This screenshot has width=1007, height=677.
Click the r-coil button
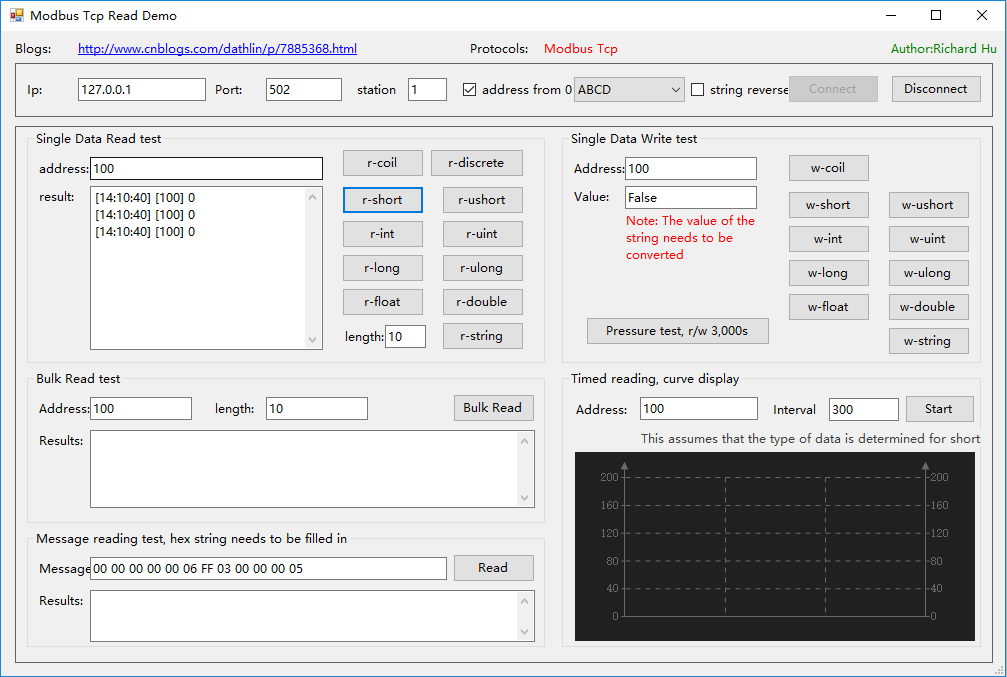click(383, 163)
